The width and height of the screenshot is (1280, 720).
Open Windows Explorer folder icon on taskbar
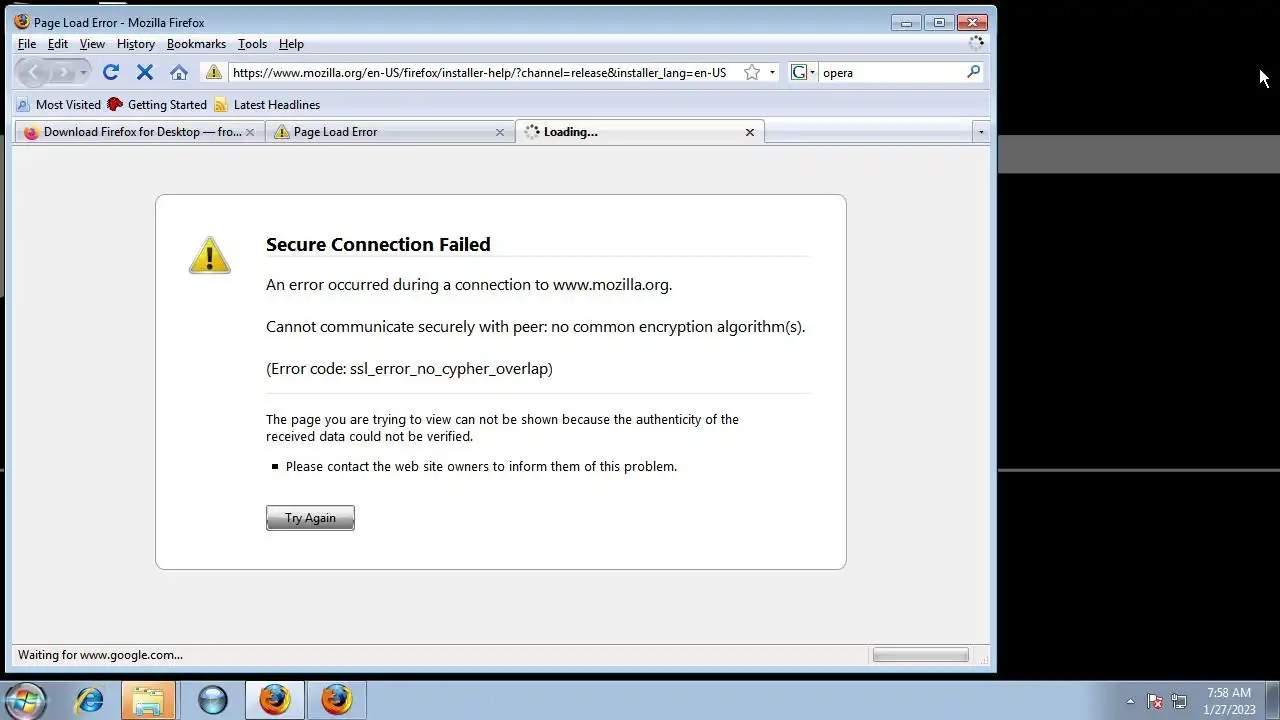pos(148,700)
